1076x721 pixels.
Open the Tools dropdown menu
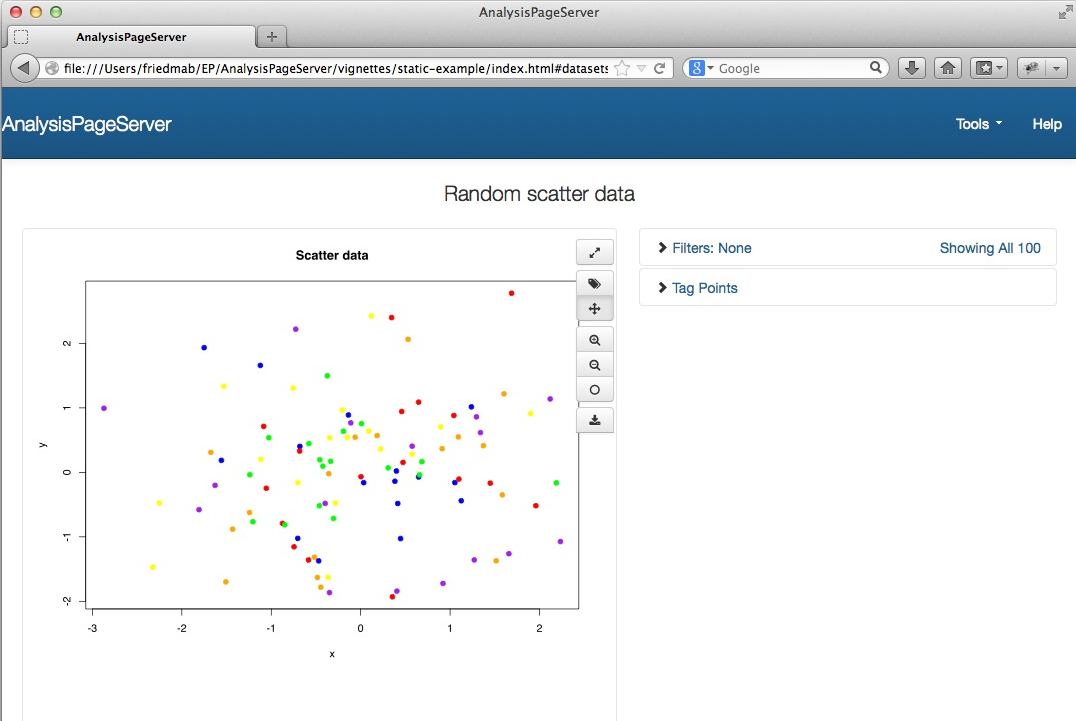tap(978, 124)
